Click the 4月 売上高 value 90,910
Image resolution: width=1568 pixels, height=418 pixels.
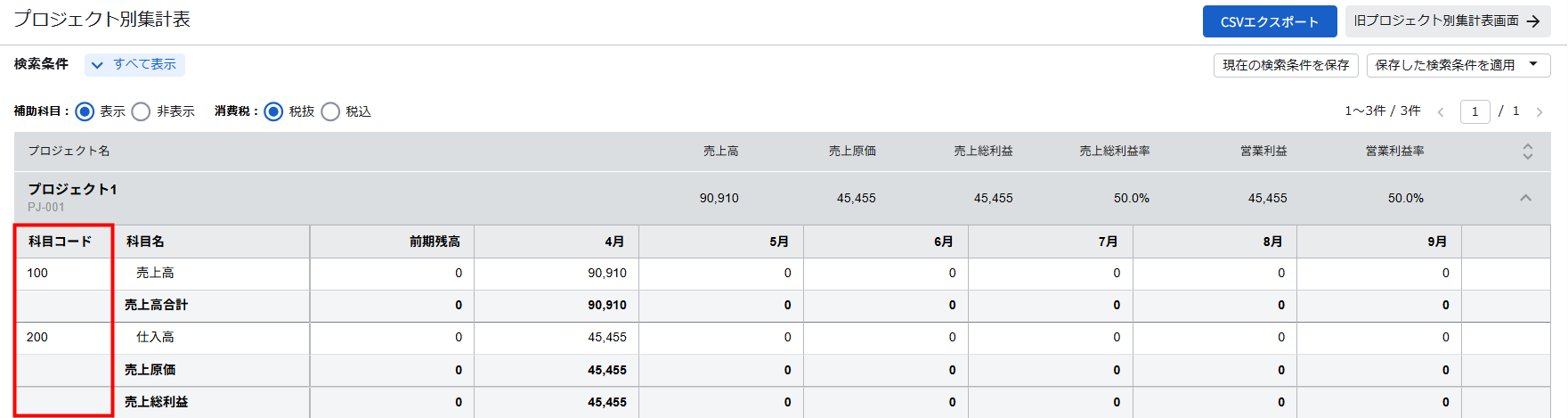[606, 273]
